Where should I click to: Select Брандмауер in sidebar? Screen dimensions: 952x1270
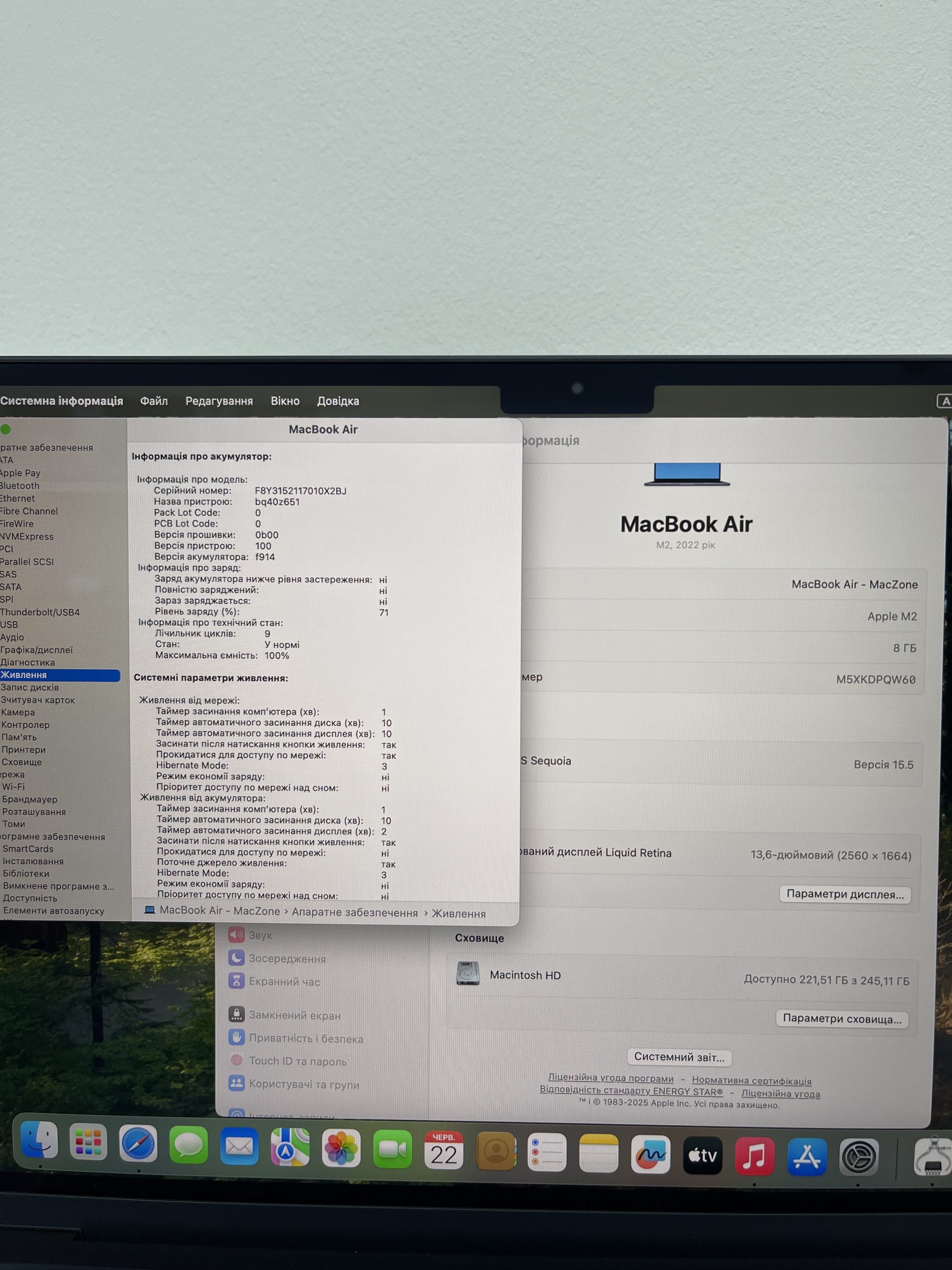(x=30, y=800)
